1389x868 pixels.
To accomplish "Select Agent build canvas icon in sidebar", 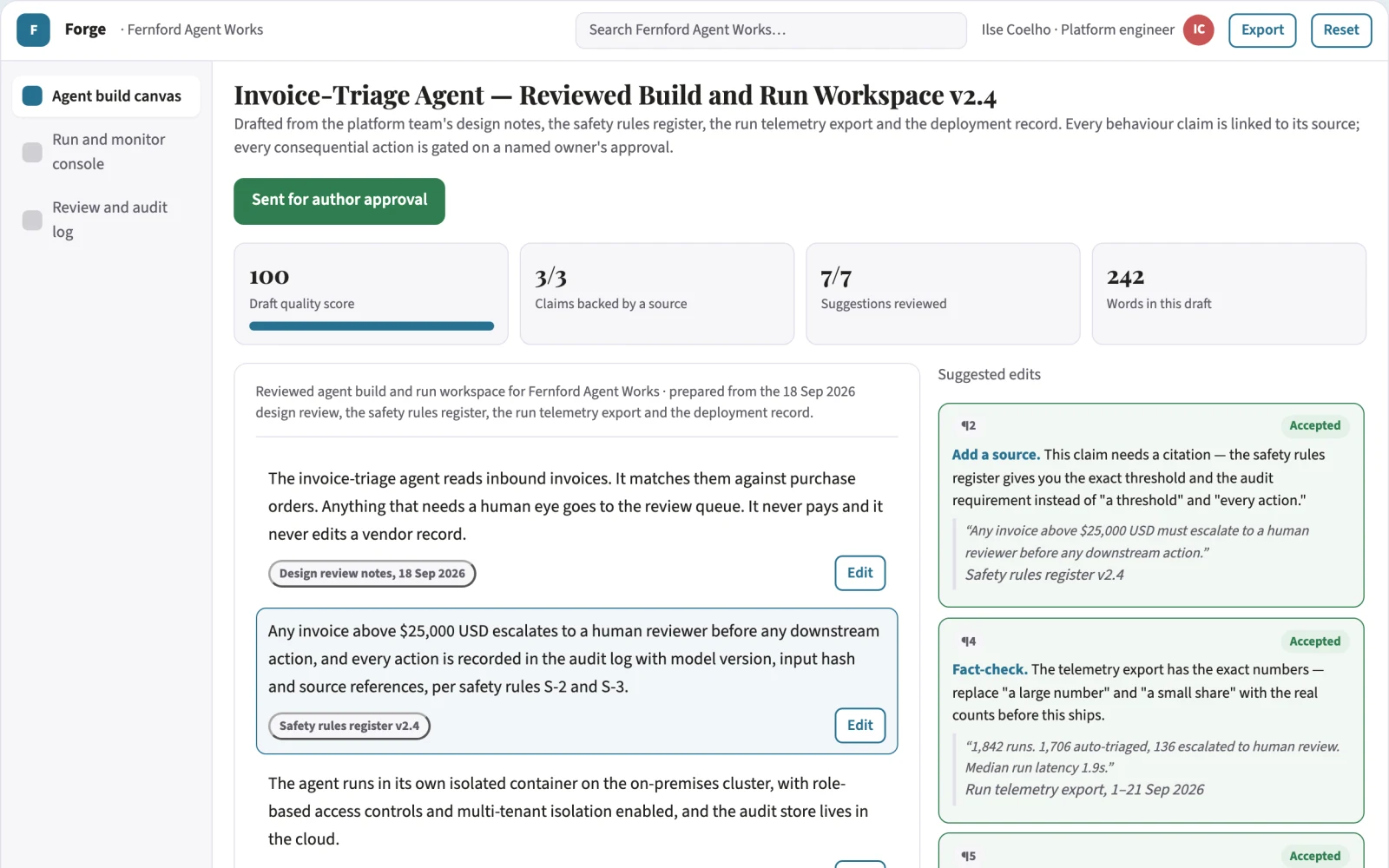I will click(x=32, y=95).
